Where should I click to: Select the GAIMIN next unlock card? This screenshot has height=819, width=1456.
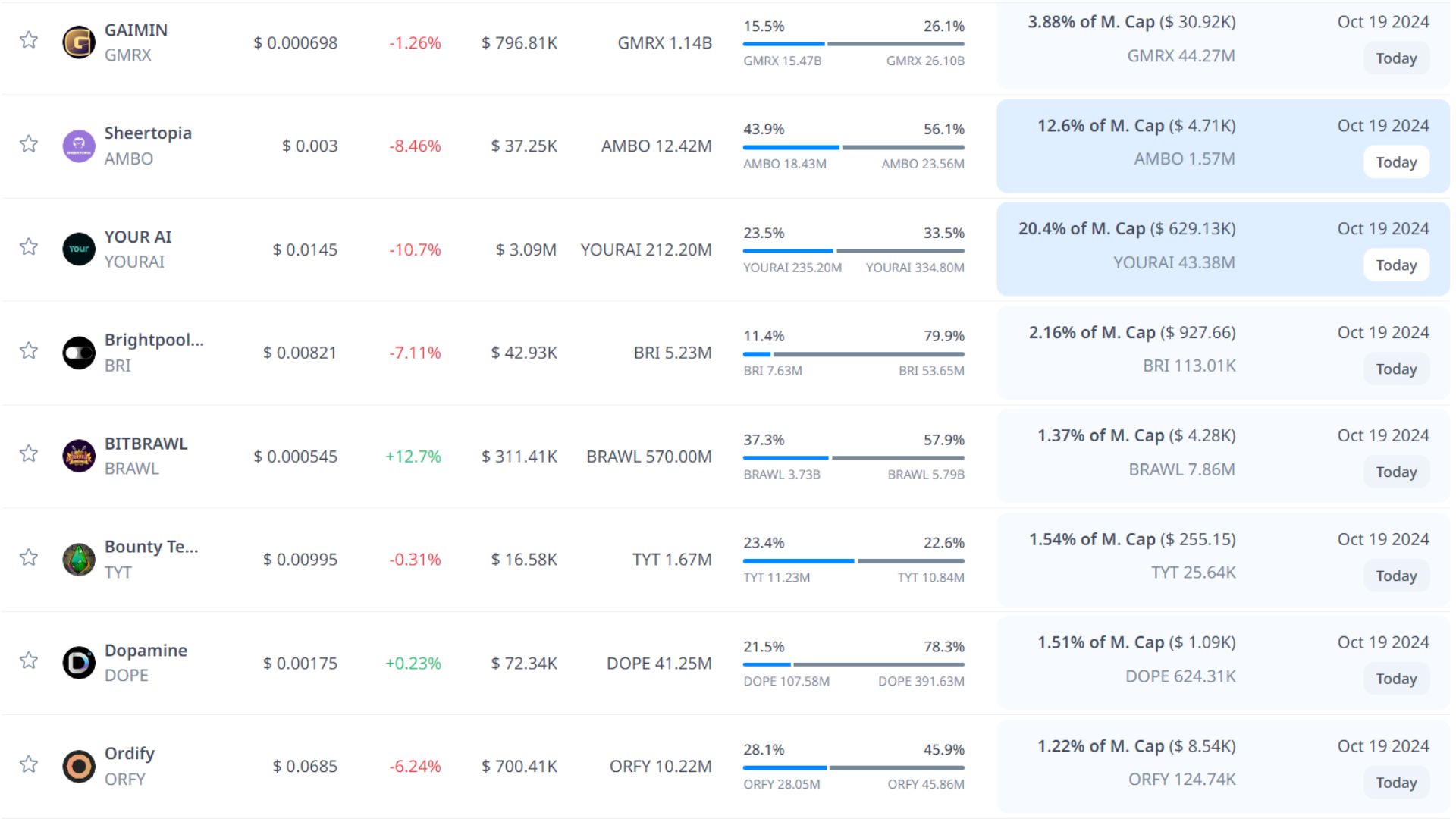coord(1222,42)
